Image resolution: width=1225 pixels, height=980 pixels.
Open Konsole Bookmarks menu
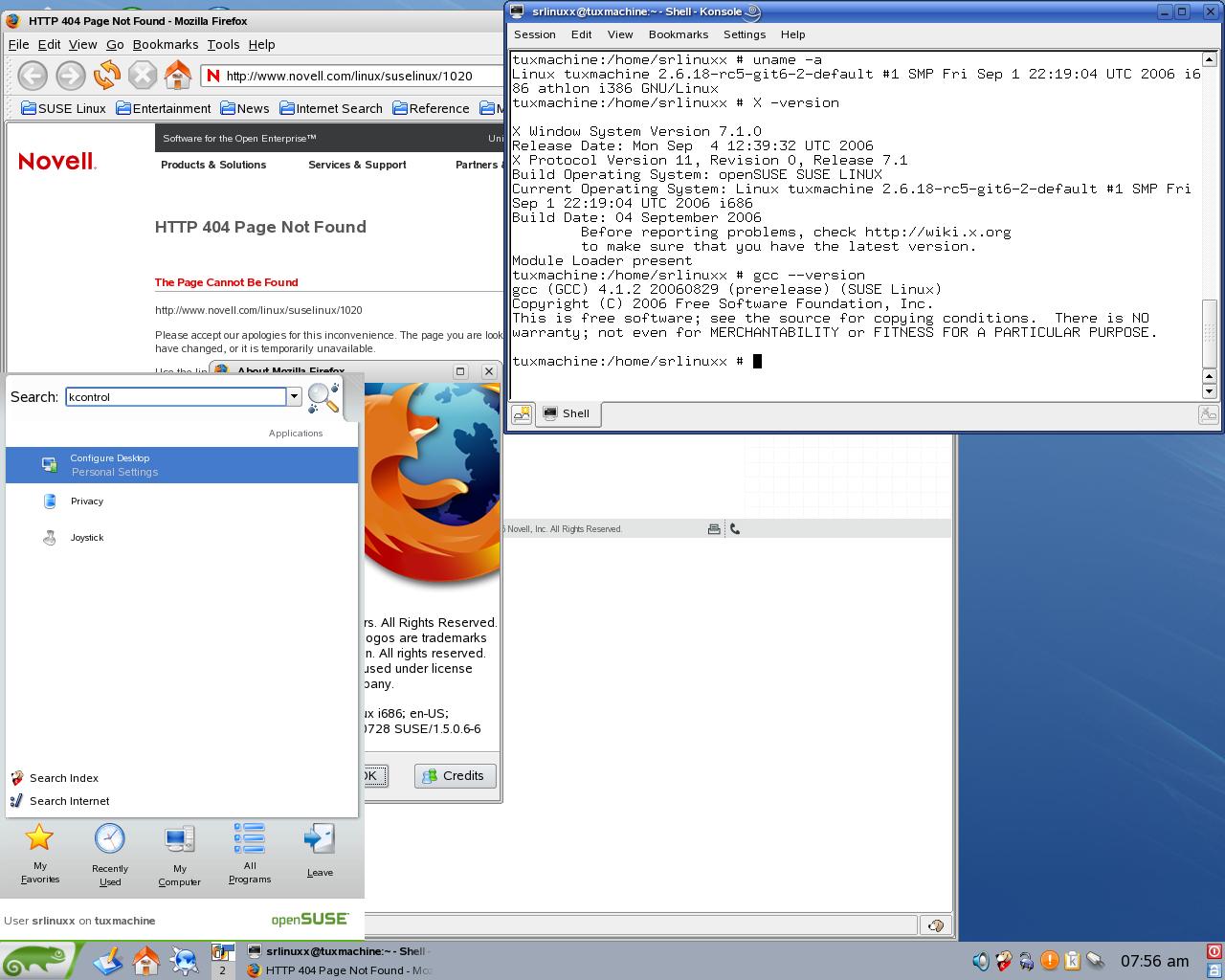pyautogui.click(x=679, y=34)
